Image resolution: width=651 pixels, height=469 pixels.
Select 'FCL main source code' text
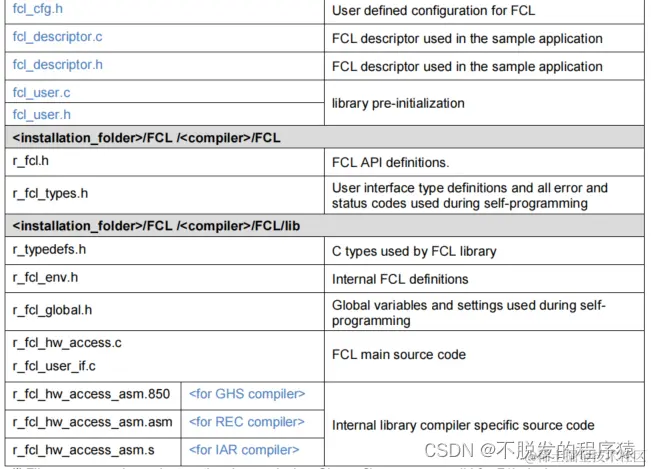pos(399,354)
